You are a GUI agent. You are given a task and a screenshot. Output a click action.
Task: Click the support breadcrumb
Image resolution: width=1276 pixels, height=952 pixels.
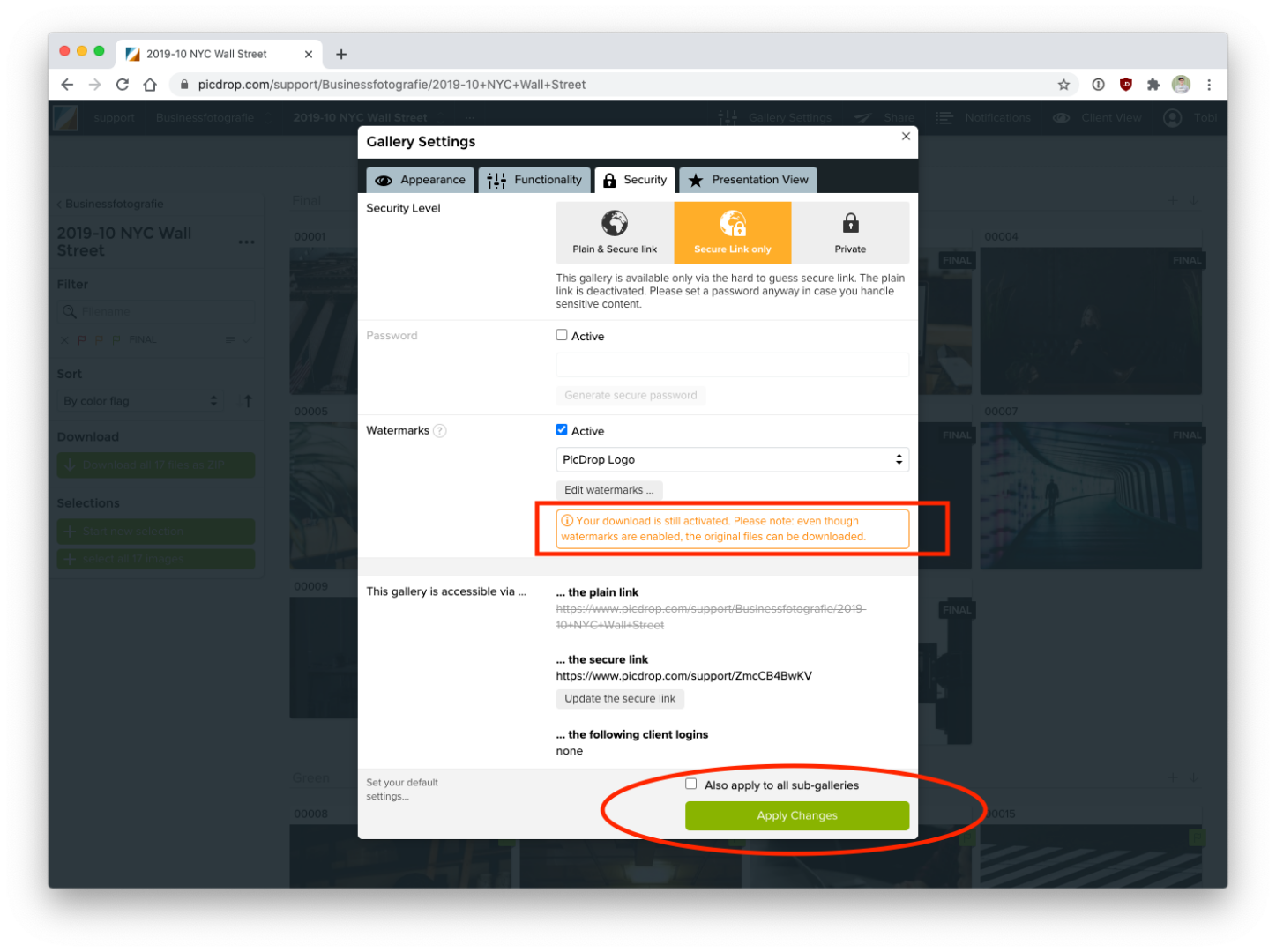(115, 118)
